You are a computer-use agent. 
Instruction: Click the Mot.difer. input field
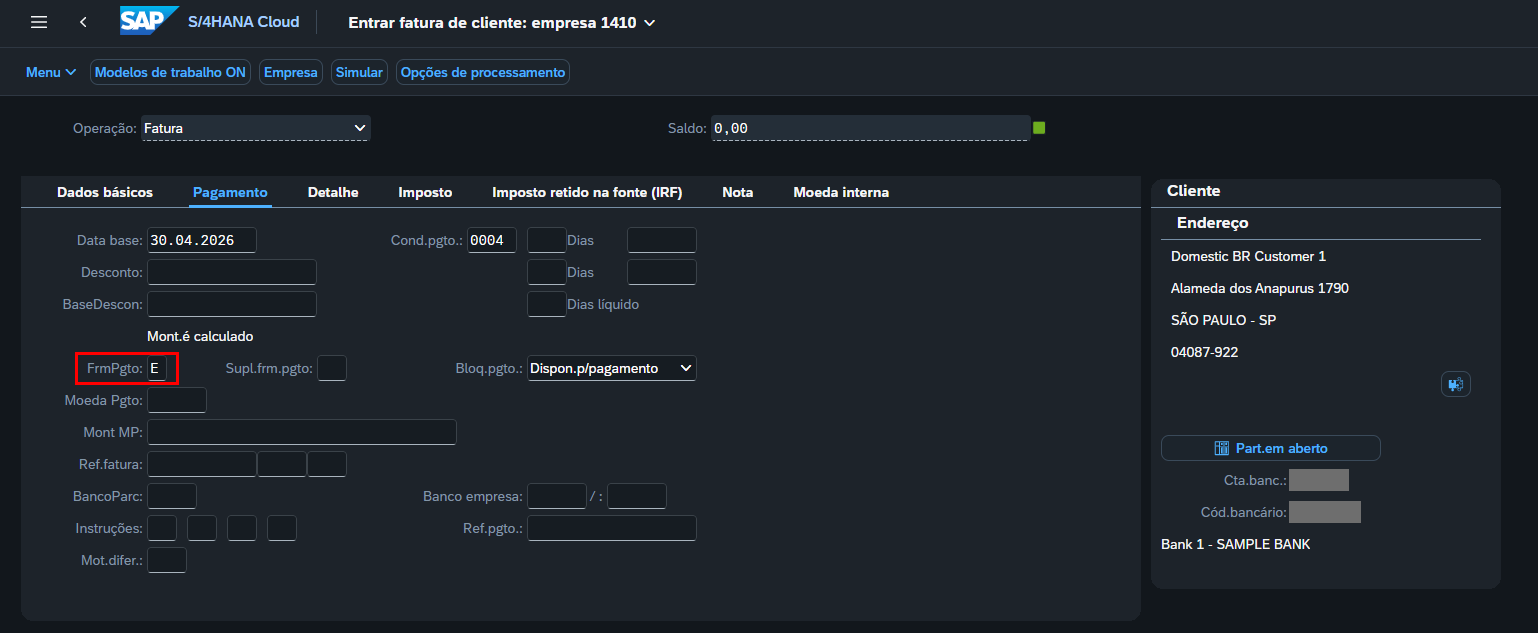167,560
